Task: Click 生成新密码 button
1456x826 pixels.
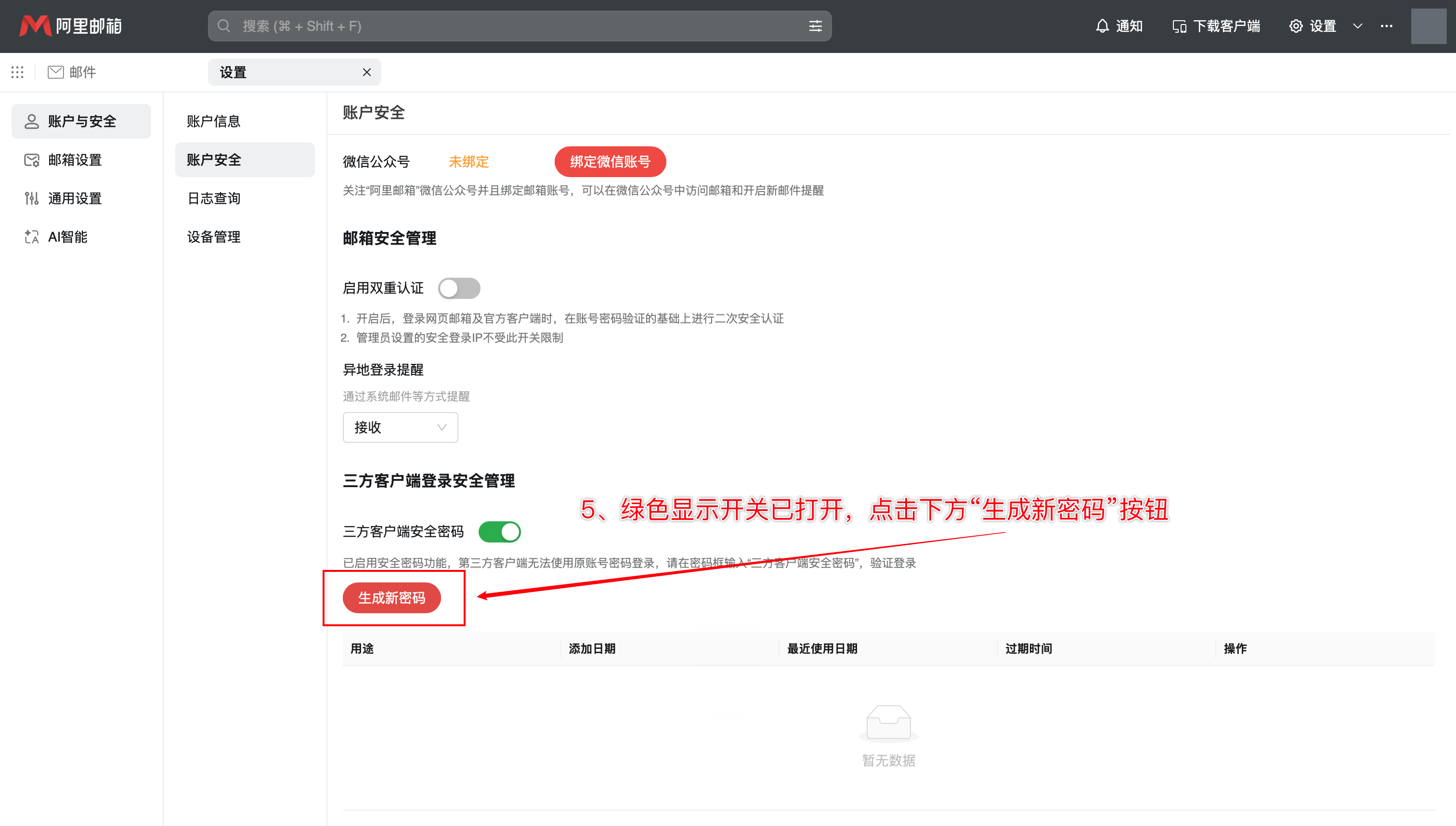Action: [x=391, y=597]
